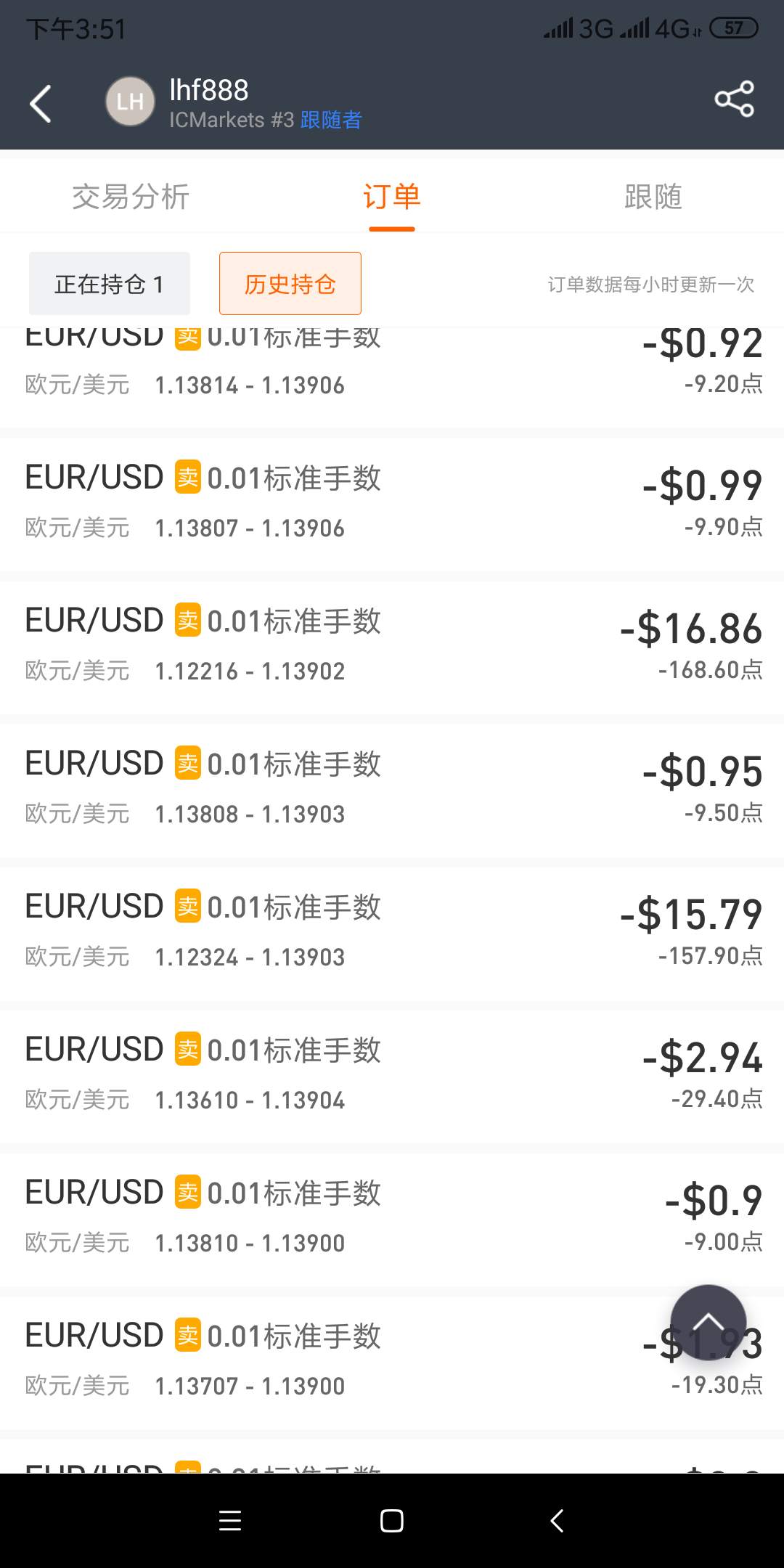Open Android recent apps menu icon

point(229,1520)
